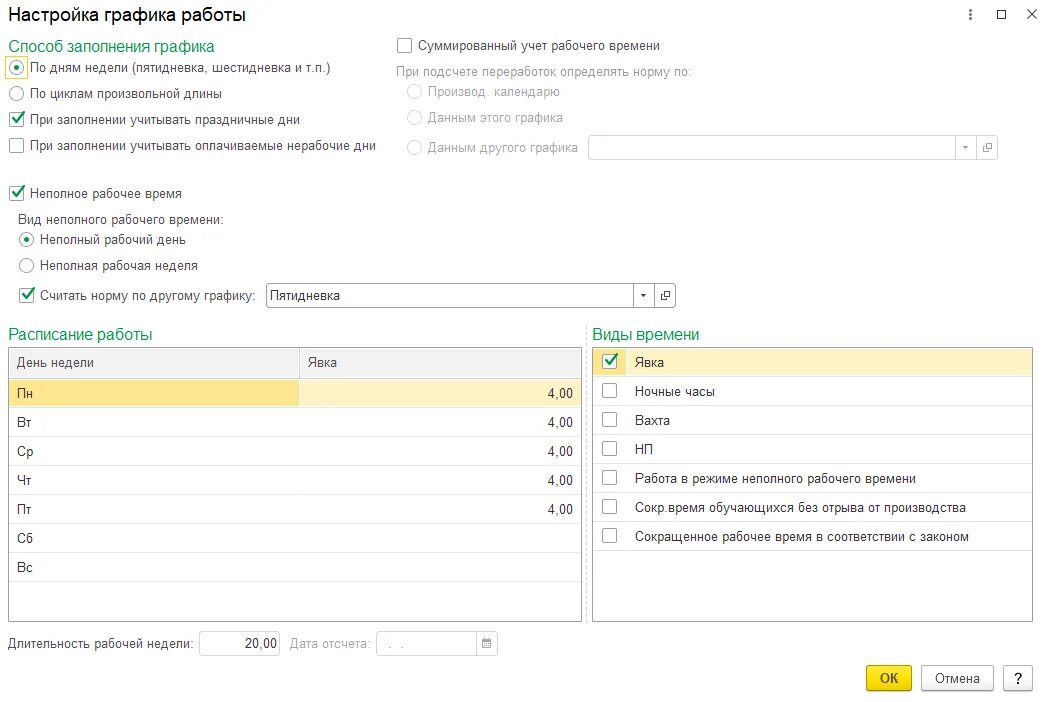The image size is (1051, 702).
Task: Click the calendar icon for Дата отсчета
Action: click(487, 644)
